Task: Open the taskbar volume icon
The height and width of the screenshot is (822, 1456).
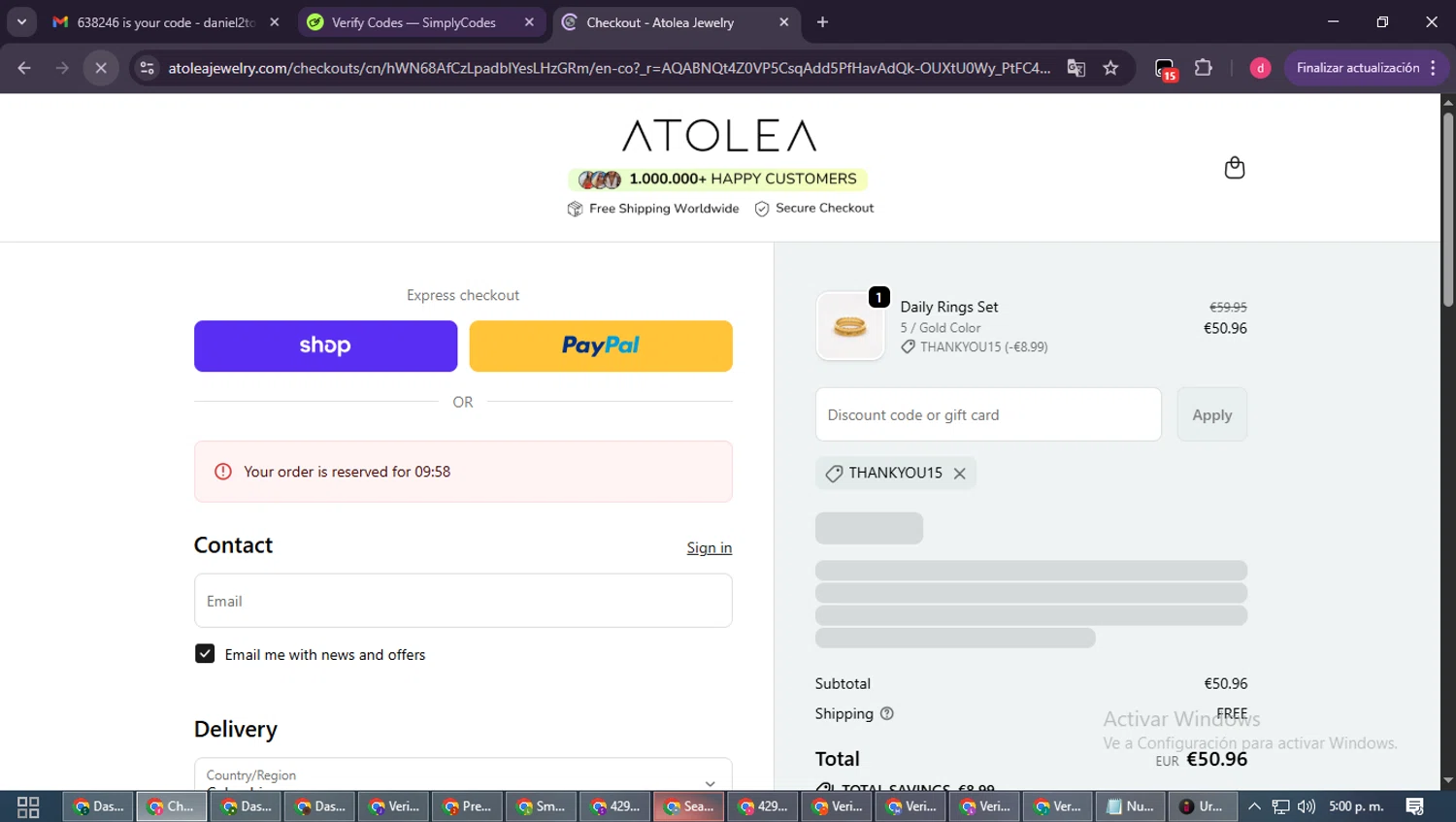Action: tap(1307, 806)
